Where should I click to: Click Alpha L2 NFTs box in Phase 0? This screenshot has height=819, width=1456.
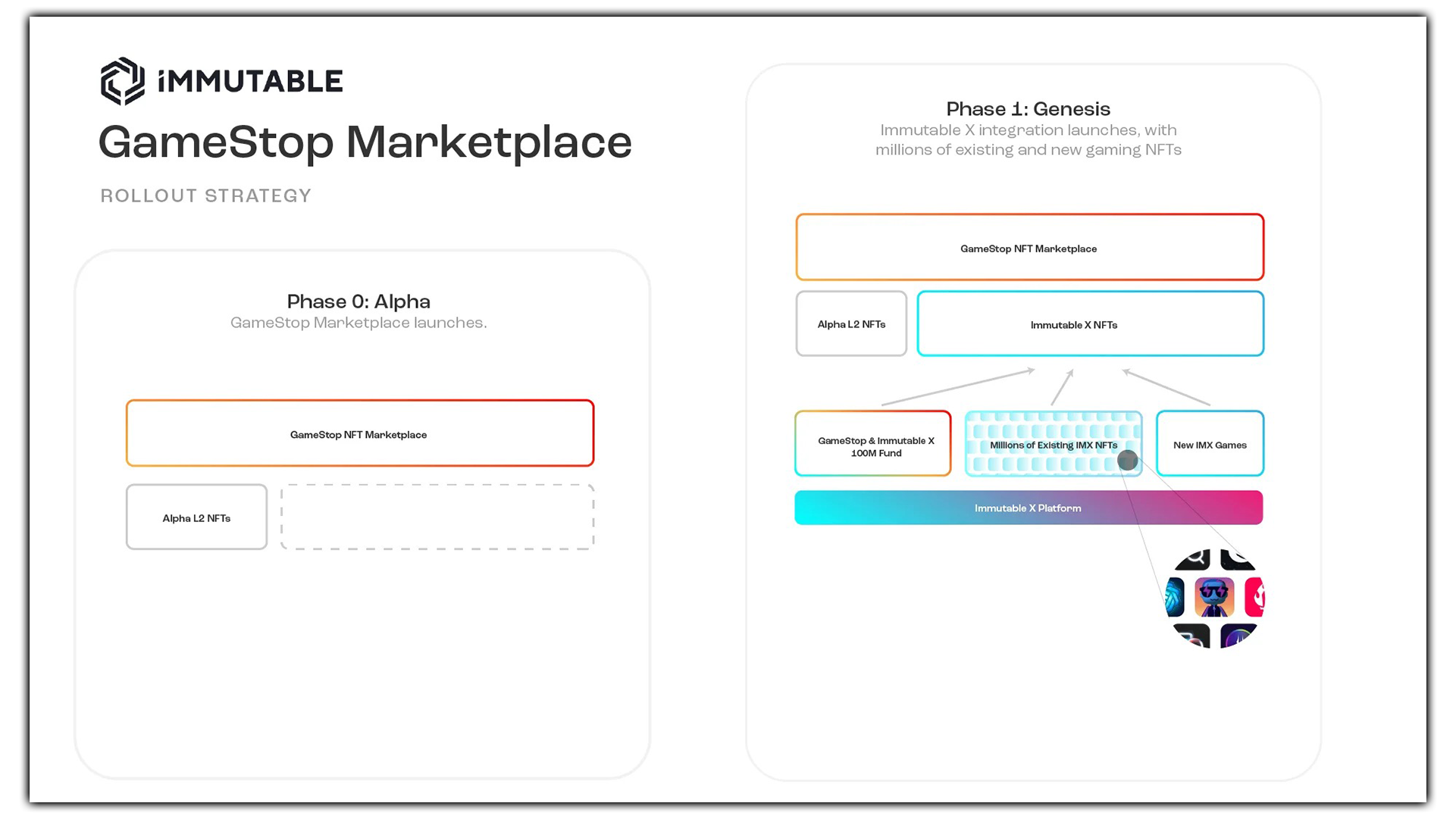[196, 517]
